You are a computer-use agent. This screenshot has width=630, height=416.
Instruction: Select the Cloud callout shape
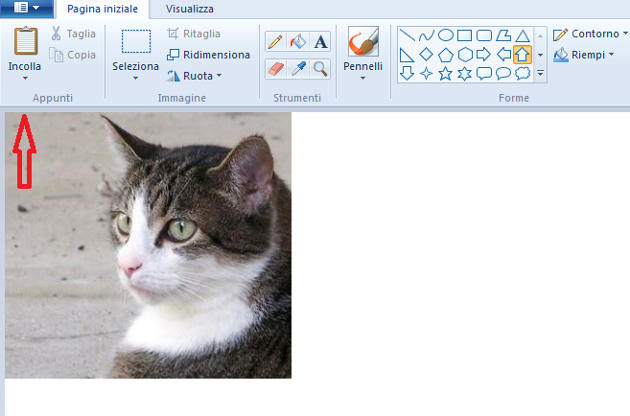coord(523,74)
